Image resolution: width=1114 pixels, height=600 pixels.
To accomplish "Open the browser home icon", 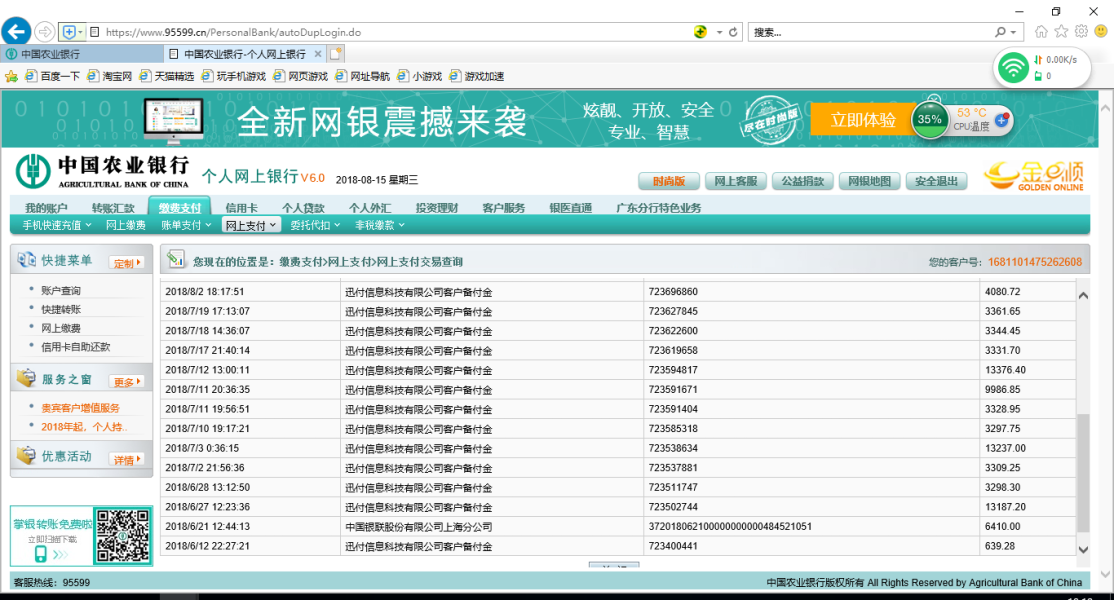I will pyautogui.click(x=1041, y=31).
